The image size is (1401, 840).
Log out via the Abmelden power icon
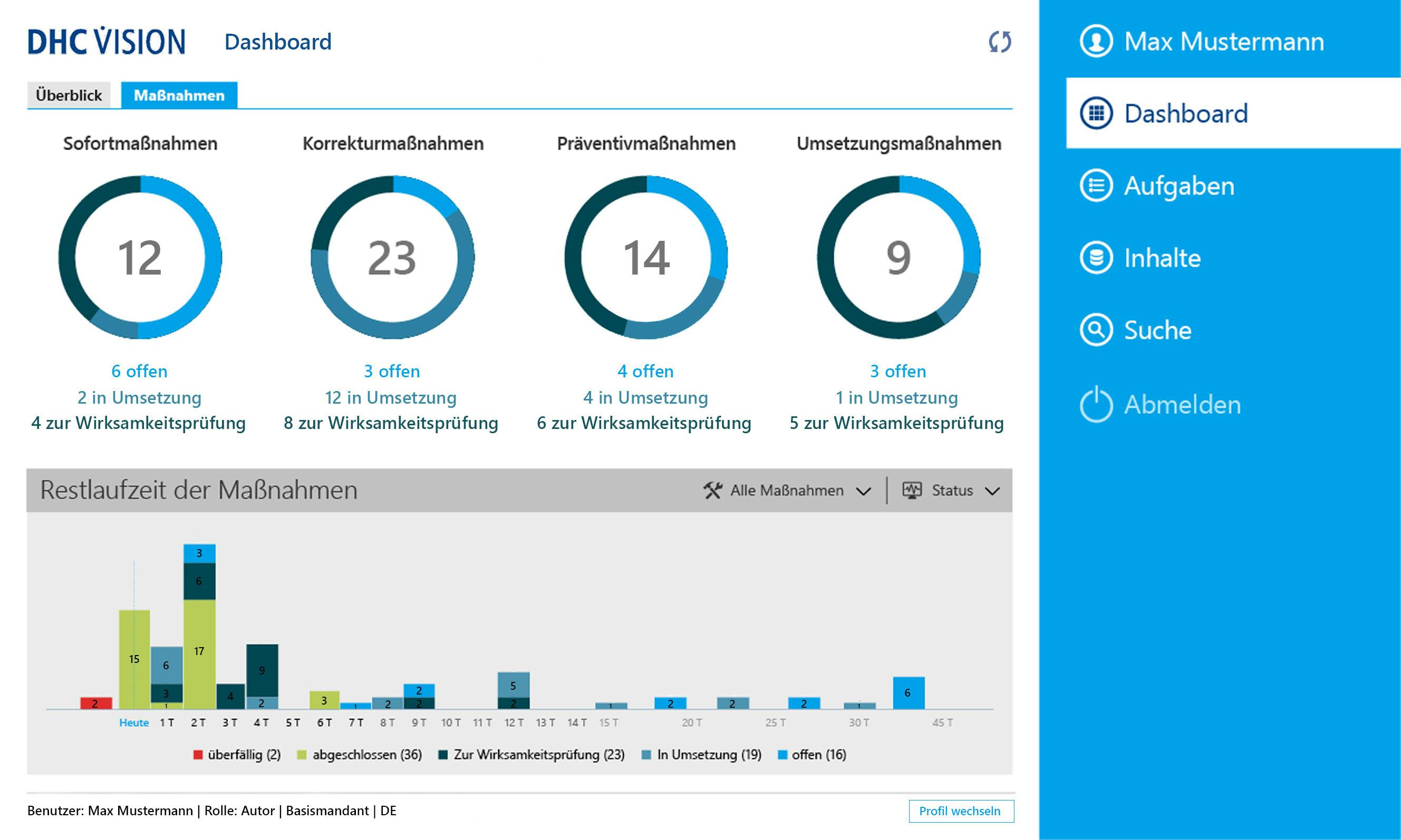[1097, 404]
